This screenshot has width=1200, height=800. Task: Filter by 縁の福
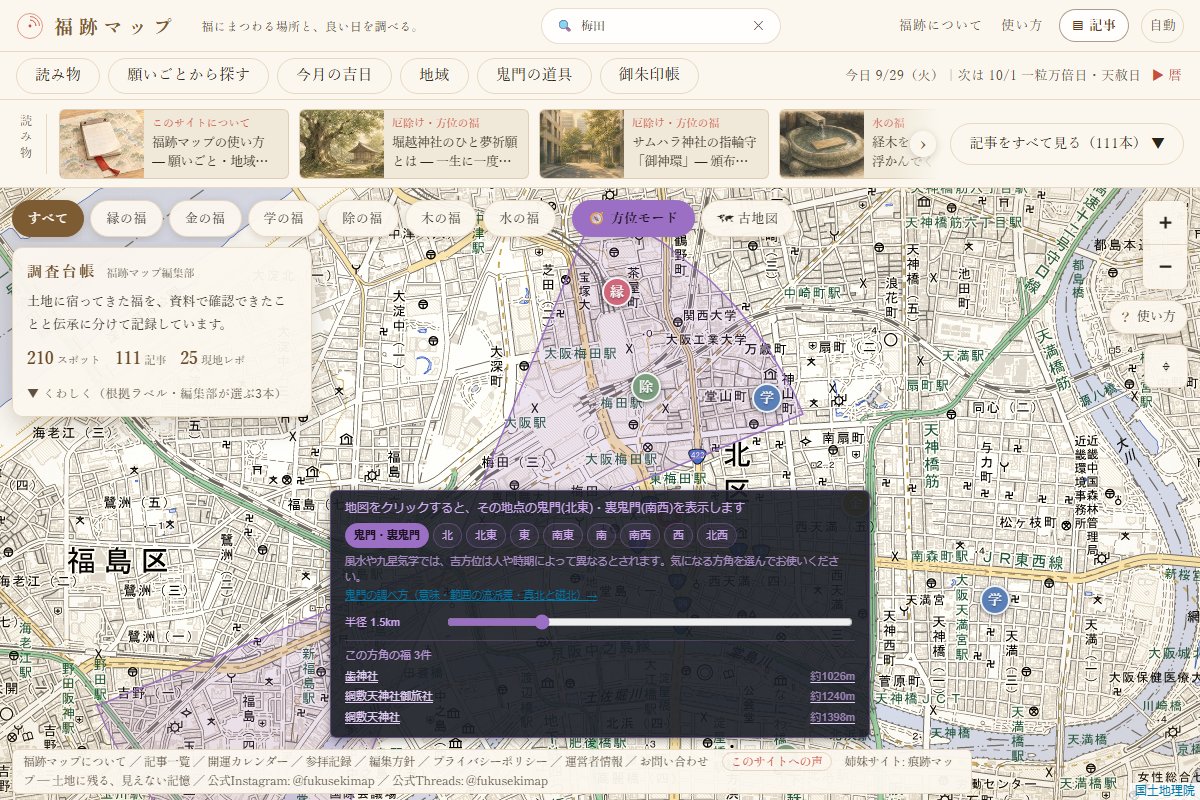tap(126, 218)
